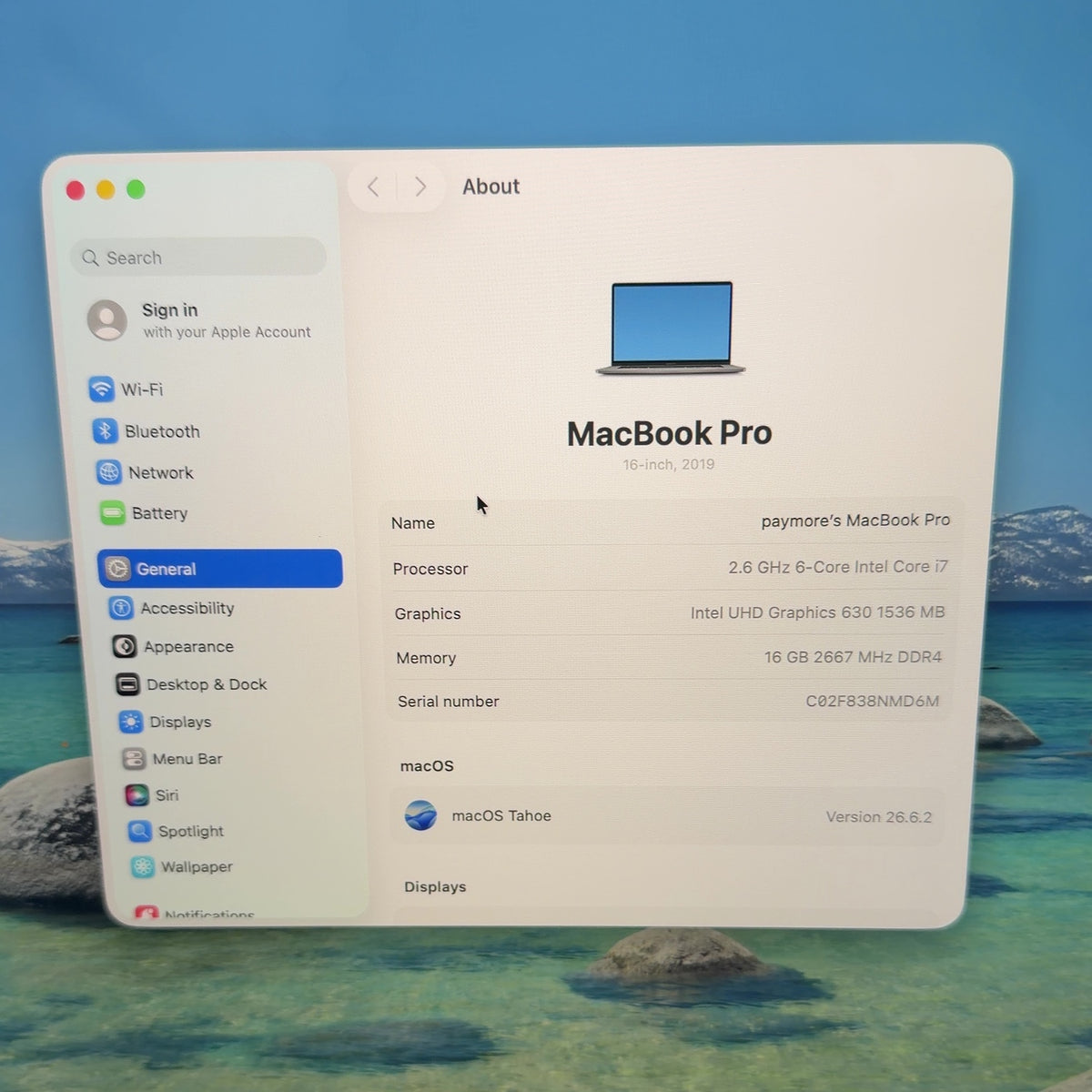Select the Spotlight magnifier icon
Viewport: 1092px width, 1092px height.
coord(139,831)
